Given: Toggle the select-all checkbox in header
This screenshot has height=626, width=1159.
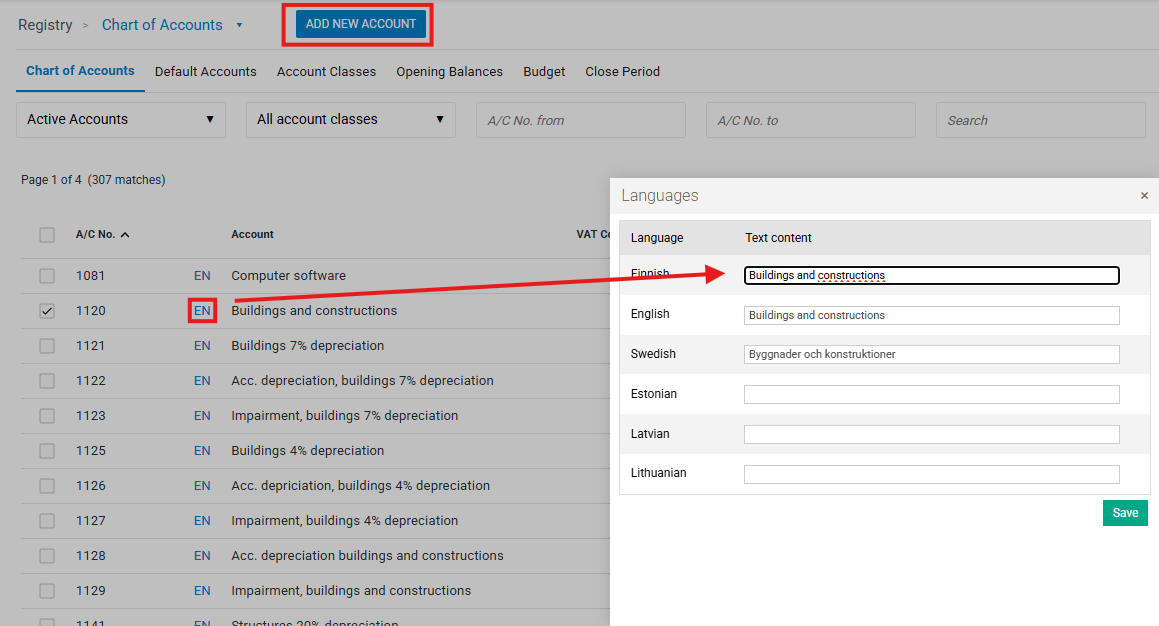Looking at the screenshot, I should pyautogui.click(x=47, y=235).
